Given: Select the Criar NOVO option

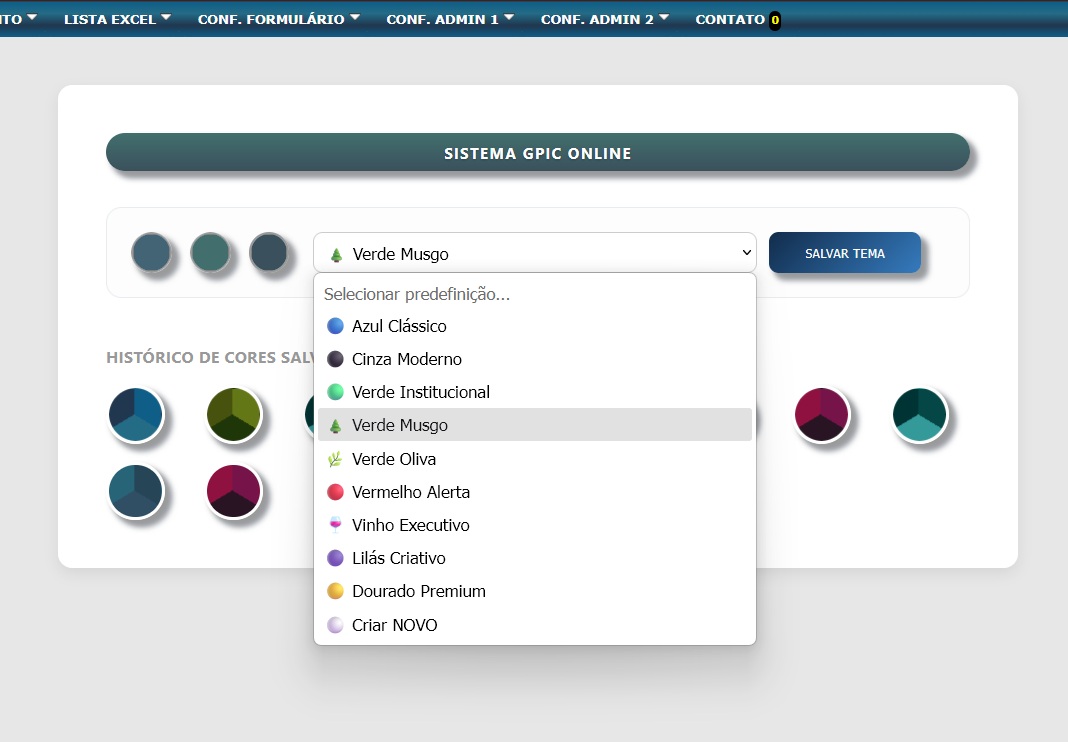Looking at the screenshot, I should (x=394, y=625).
